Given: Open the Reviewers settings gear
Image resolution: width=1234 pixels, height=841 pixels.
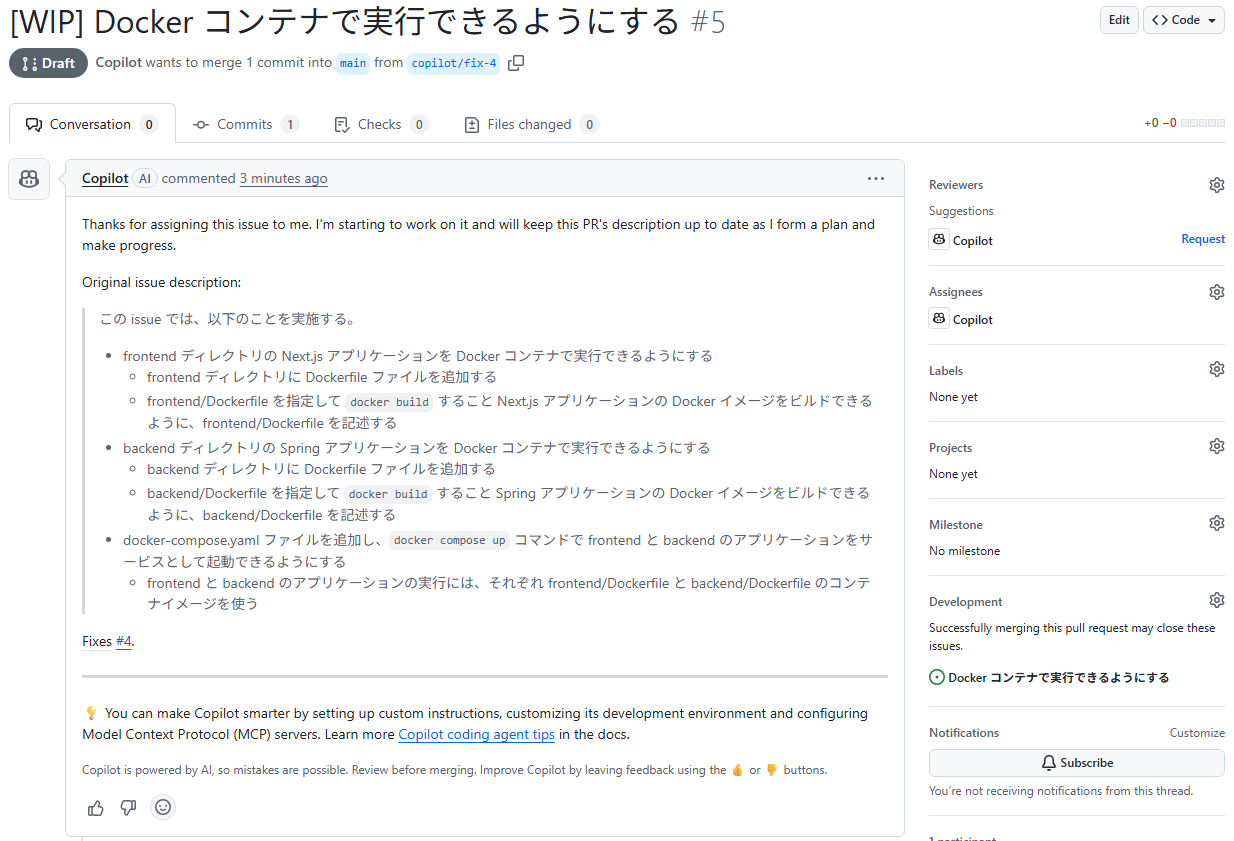Looking at the screenshot, I should pyautogui.click(x=1216, y=185).
